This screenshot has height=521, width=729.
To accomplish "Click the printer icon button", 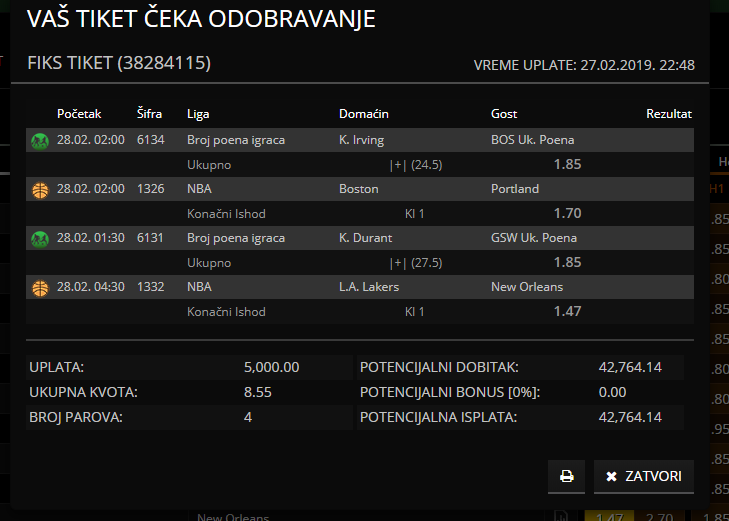I will point(566,476).
